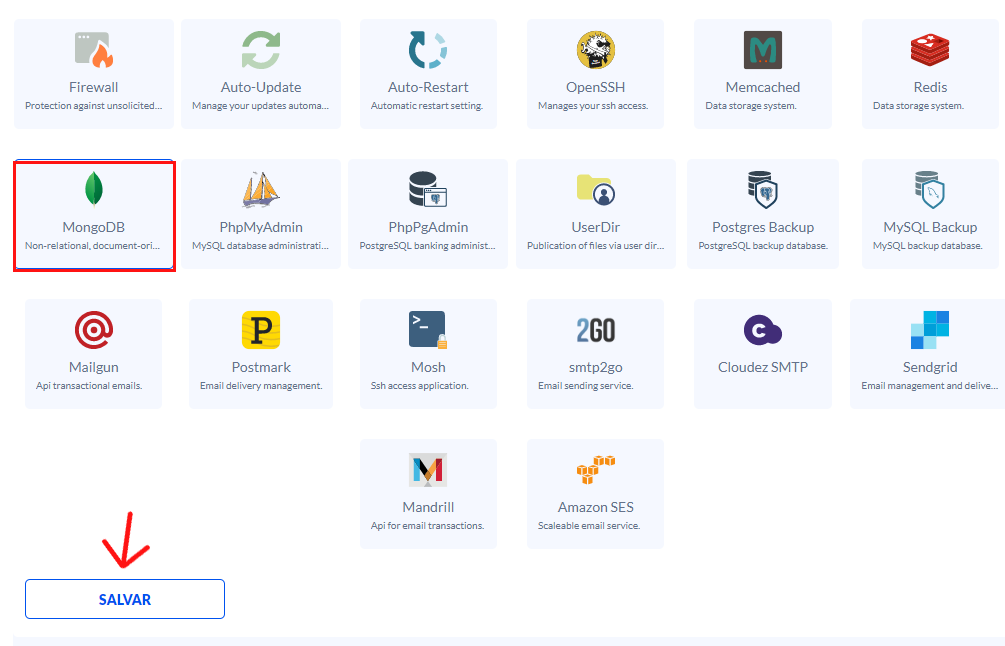
Task: Select the Cloudez SMTP card
Action: [763, 353]
